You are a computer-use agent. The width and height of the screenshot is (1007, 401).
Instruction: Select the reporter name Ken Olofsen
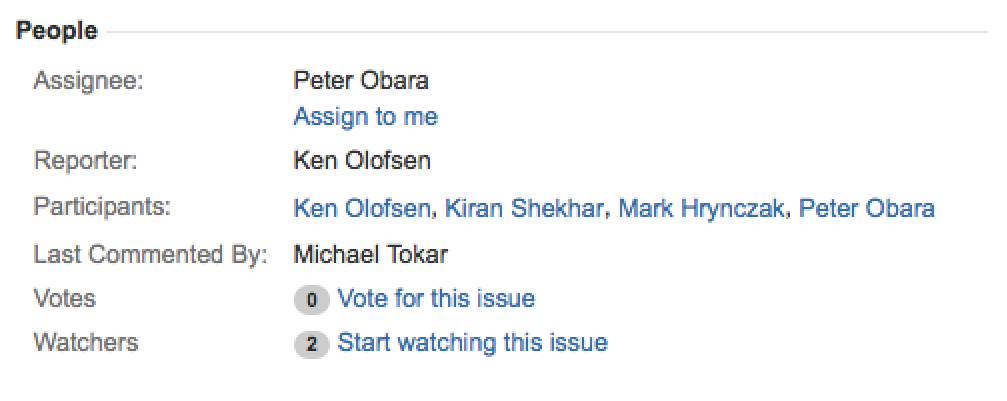point(362,160)
